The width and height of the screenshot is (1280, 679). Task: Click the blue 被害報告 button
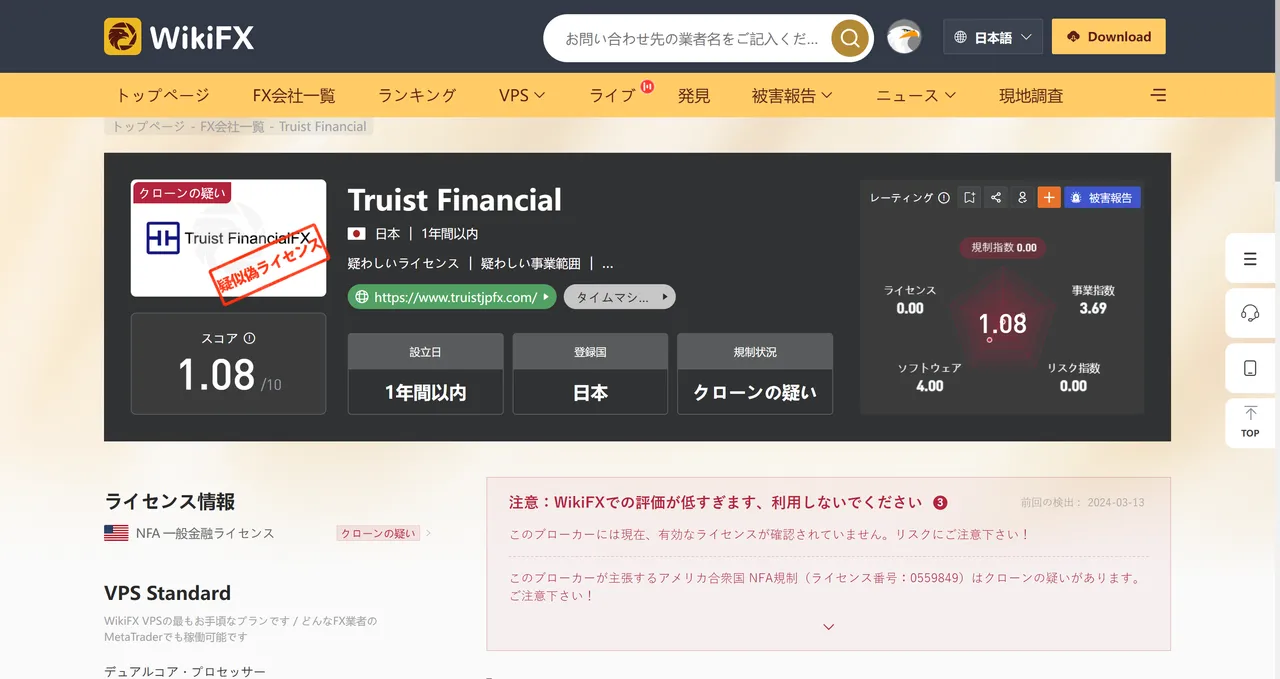pyautogui.click(x=1102, y=198)
